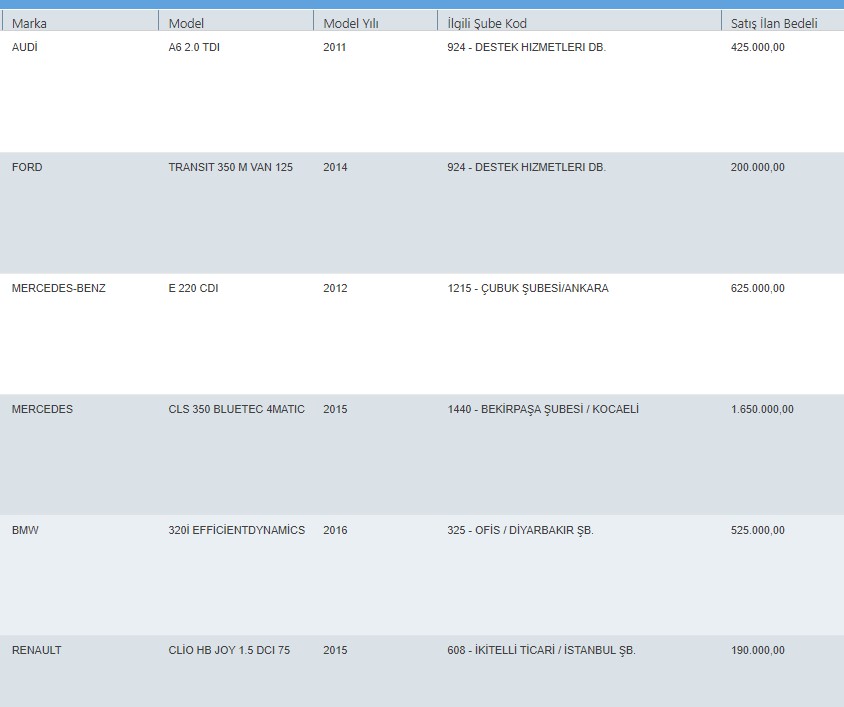Click the 625.000,00 price cell

pyautogui.click(x=757, y=288)
